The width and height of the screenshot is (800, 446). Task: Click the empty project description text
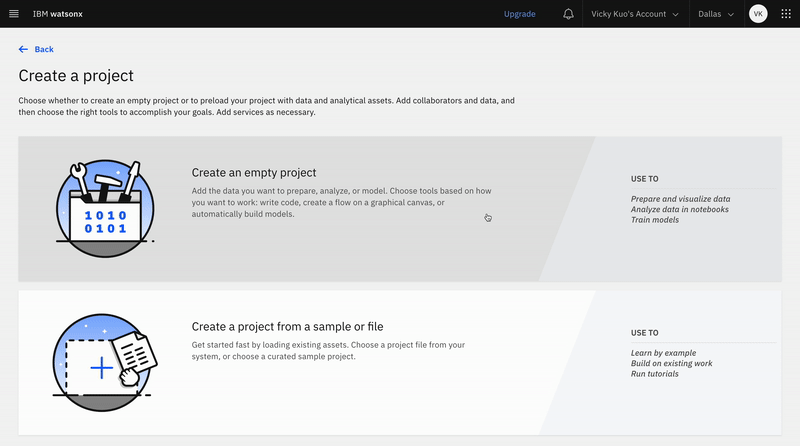341,202
